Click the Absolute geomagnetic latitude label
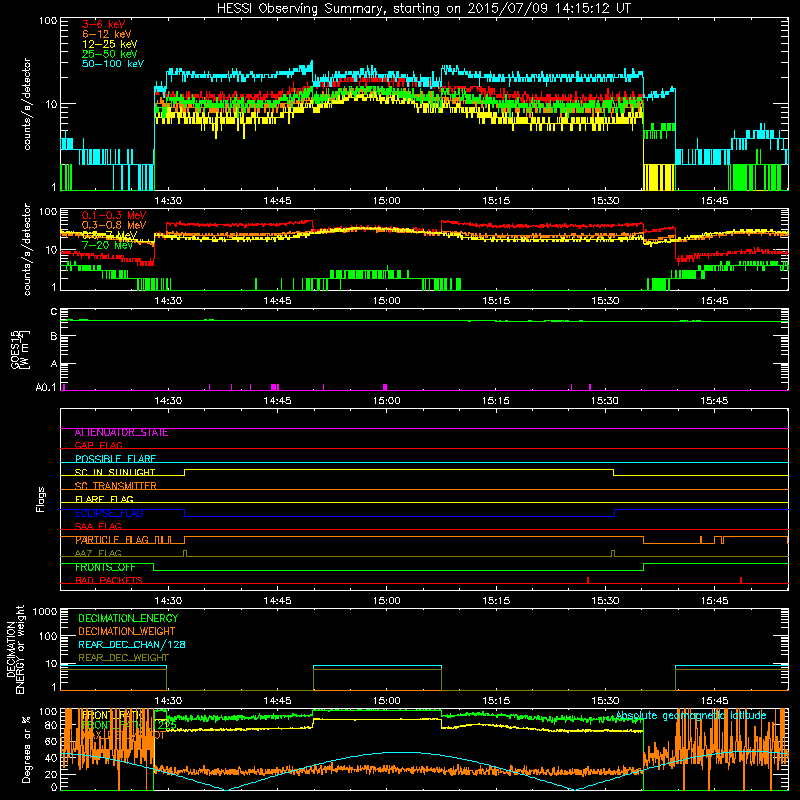The image size is (800, 800). [691, 716]
